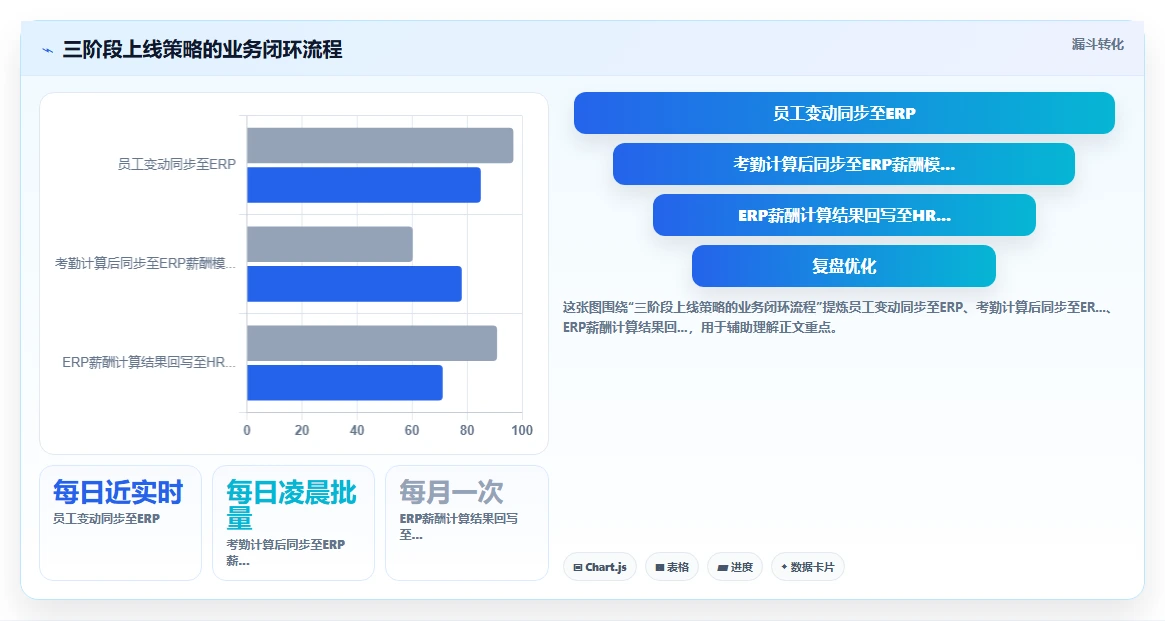1165x621 pixels.
Task: Click the x-axis value 0
Action: [247, 430]
